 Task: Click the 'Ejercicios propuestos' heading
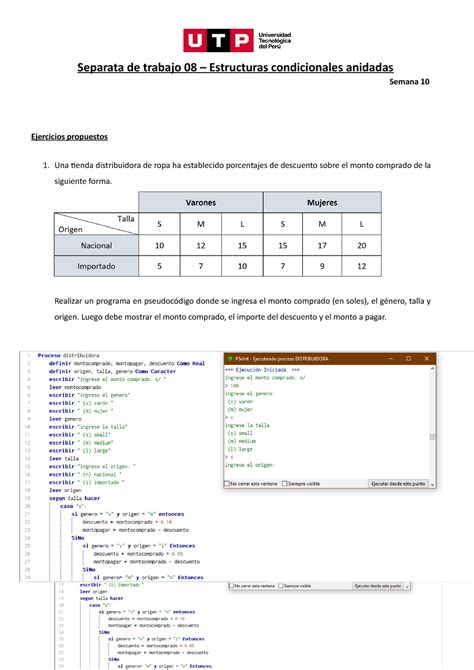[x=69, y=137]
